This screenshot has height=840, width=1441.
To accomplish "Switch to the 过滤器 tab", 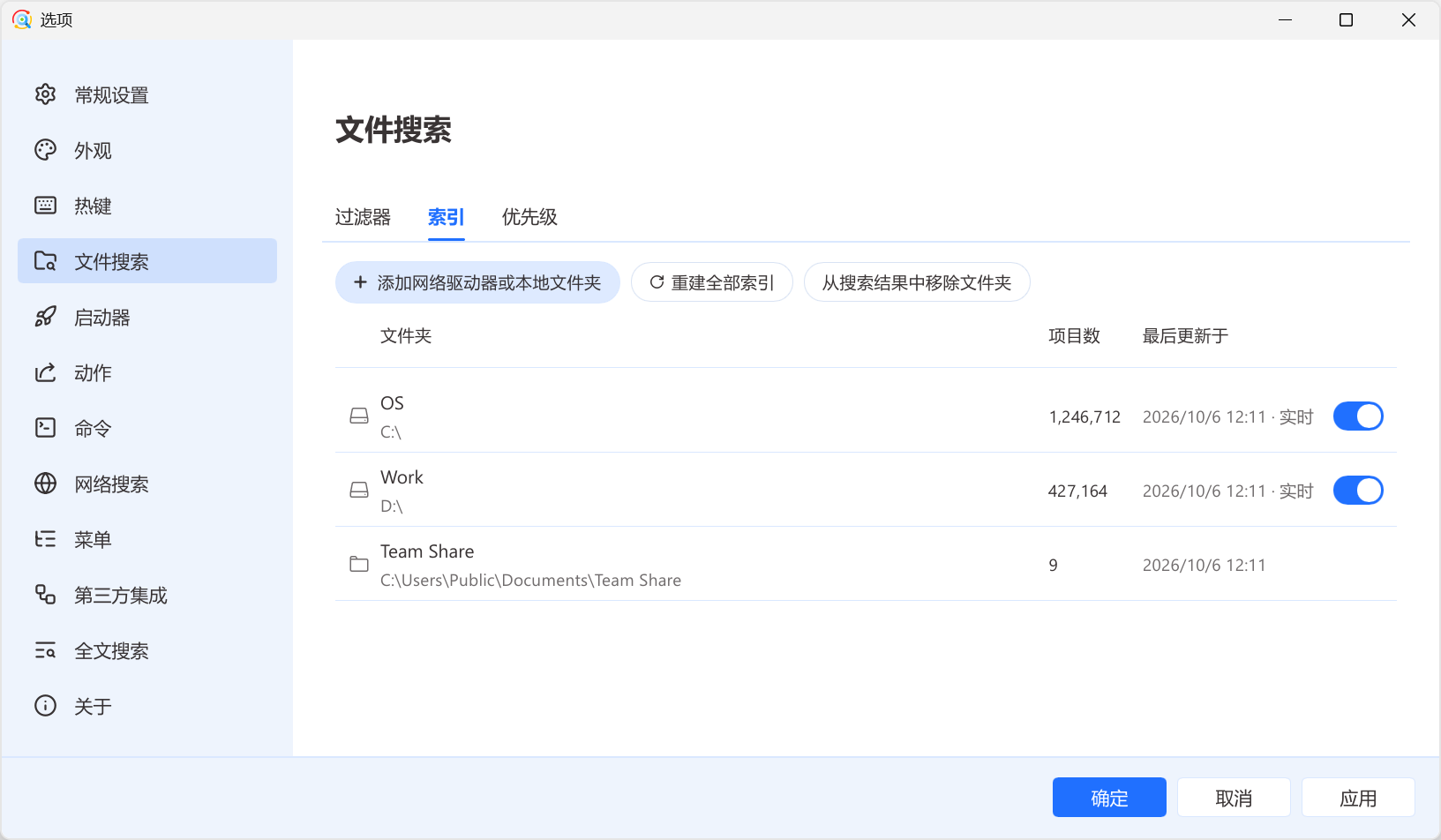I will coord(363,217).
